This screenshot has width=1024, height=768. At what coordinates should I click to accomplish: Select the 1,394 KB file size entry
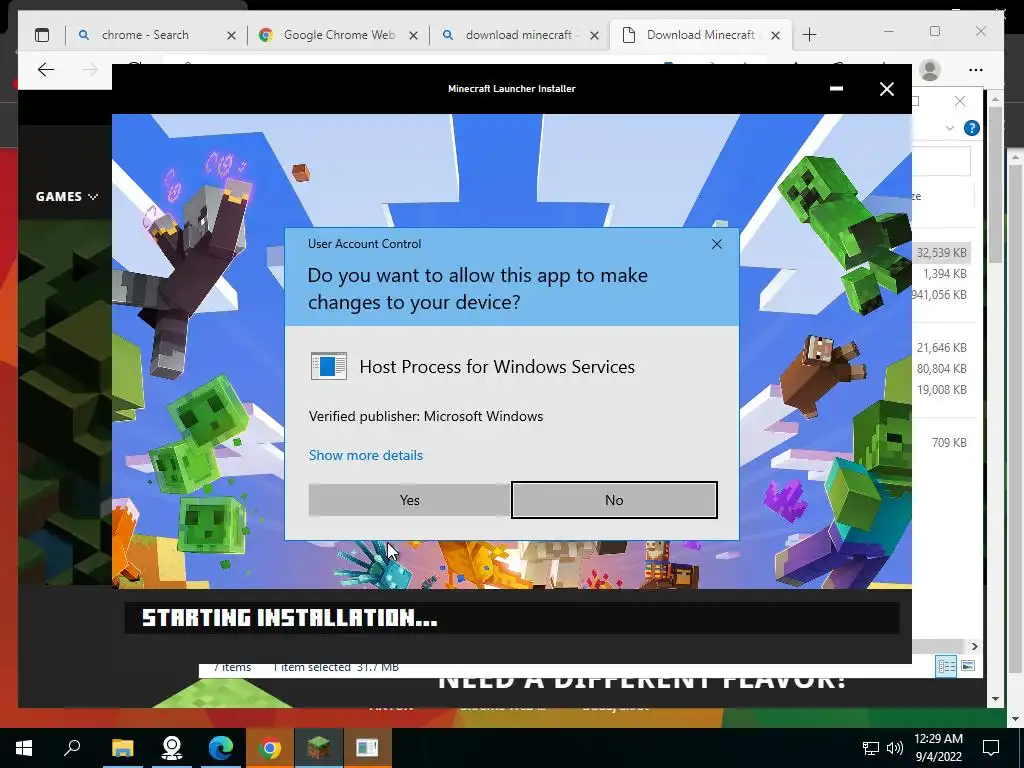click(x=944, y=274)
